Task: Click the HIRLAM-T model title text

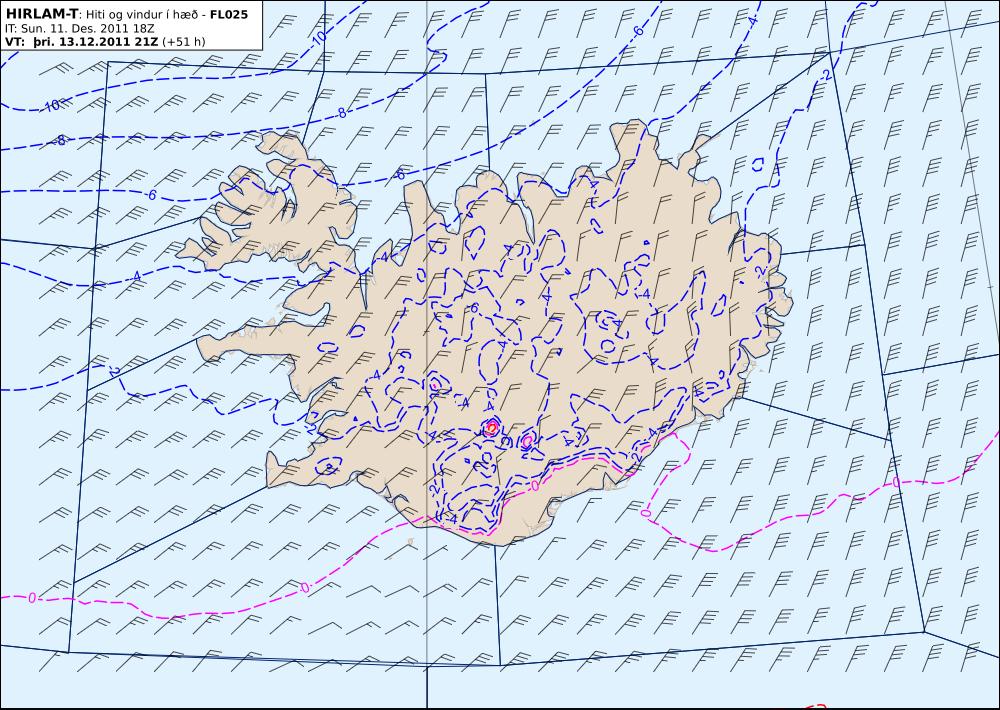Action: pos(42,13)
